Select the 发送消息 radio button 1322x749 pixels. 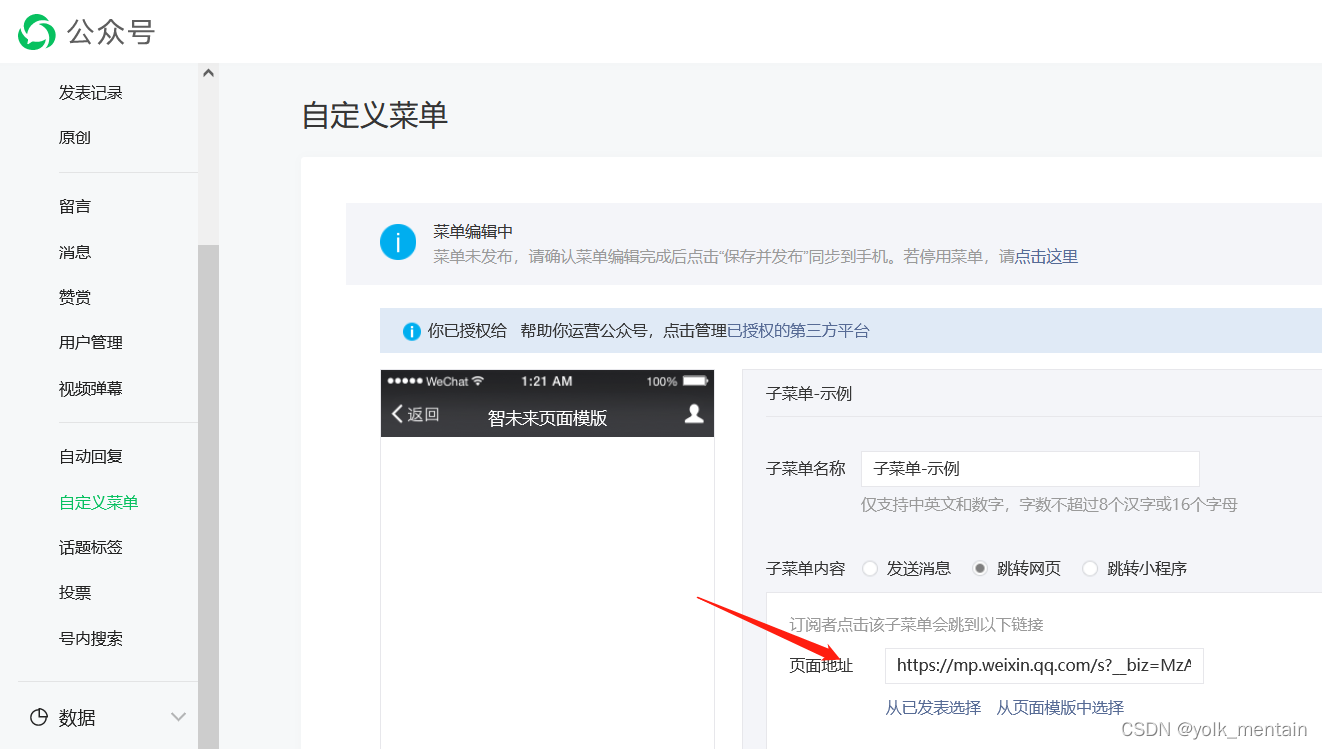tap(870, 568)
